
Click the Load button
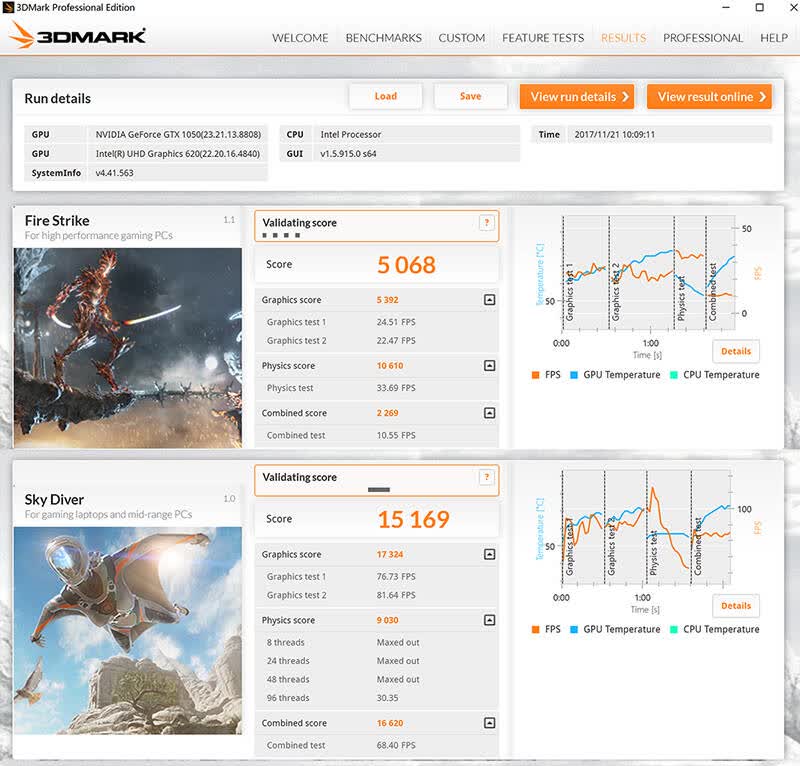tap(386, 96)
